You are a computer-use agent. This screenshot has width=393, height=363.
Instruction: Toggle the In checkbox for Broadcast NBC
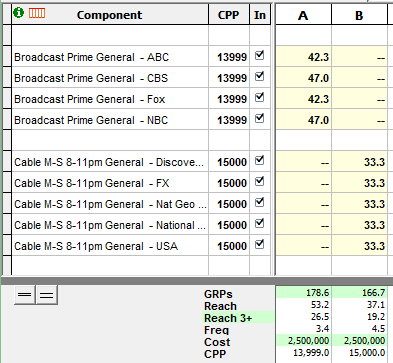coord(259,118)
